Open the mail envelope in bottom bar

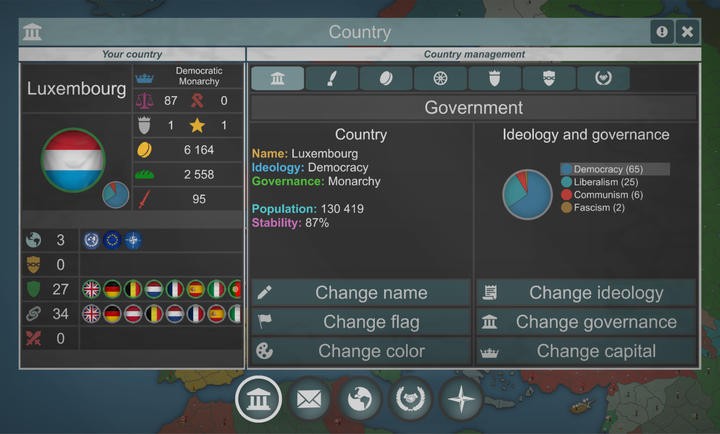pyautogui.click(x=309, y=399)
